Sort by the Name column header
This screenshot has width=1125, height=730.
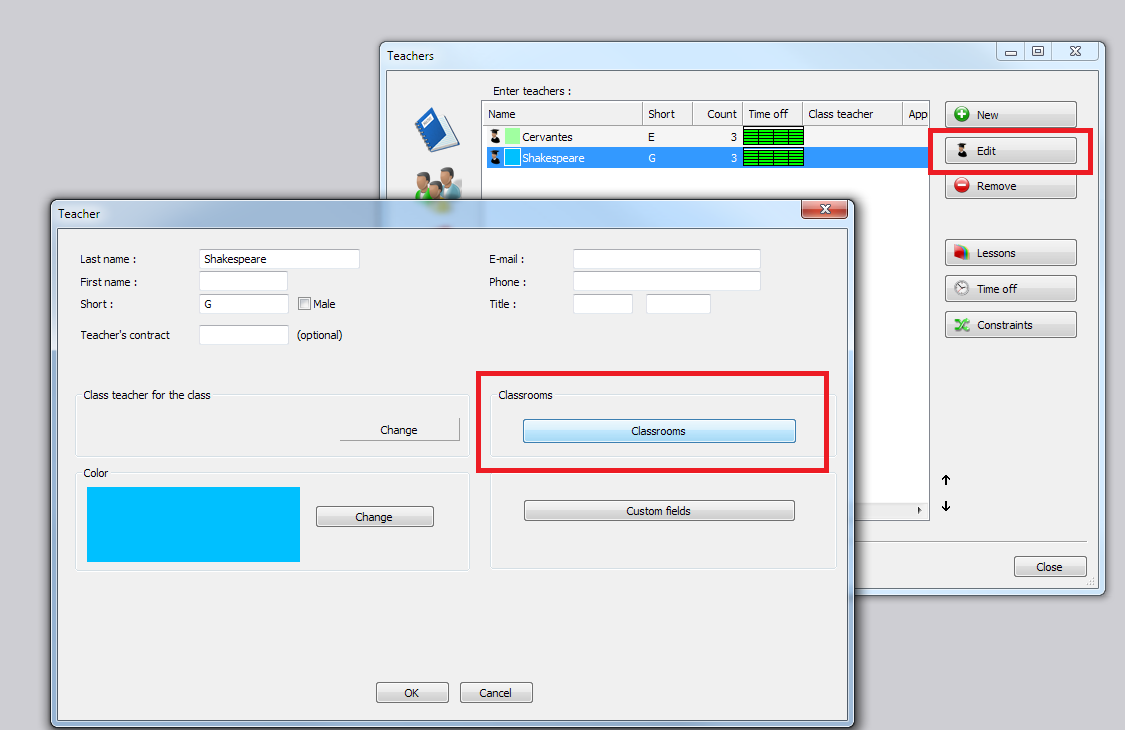[x=561, y=114]
